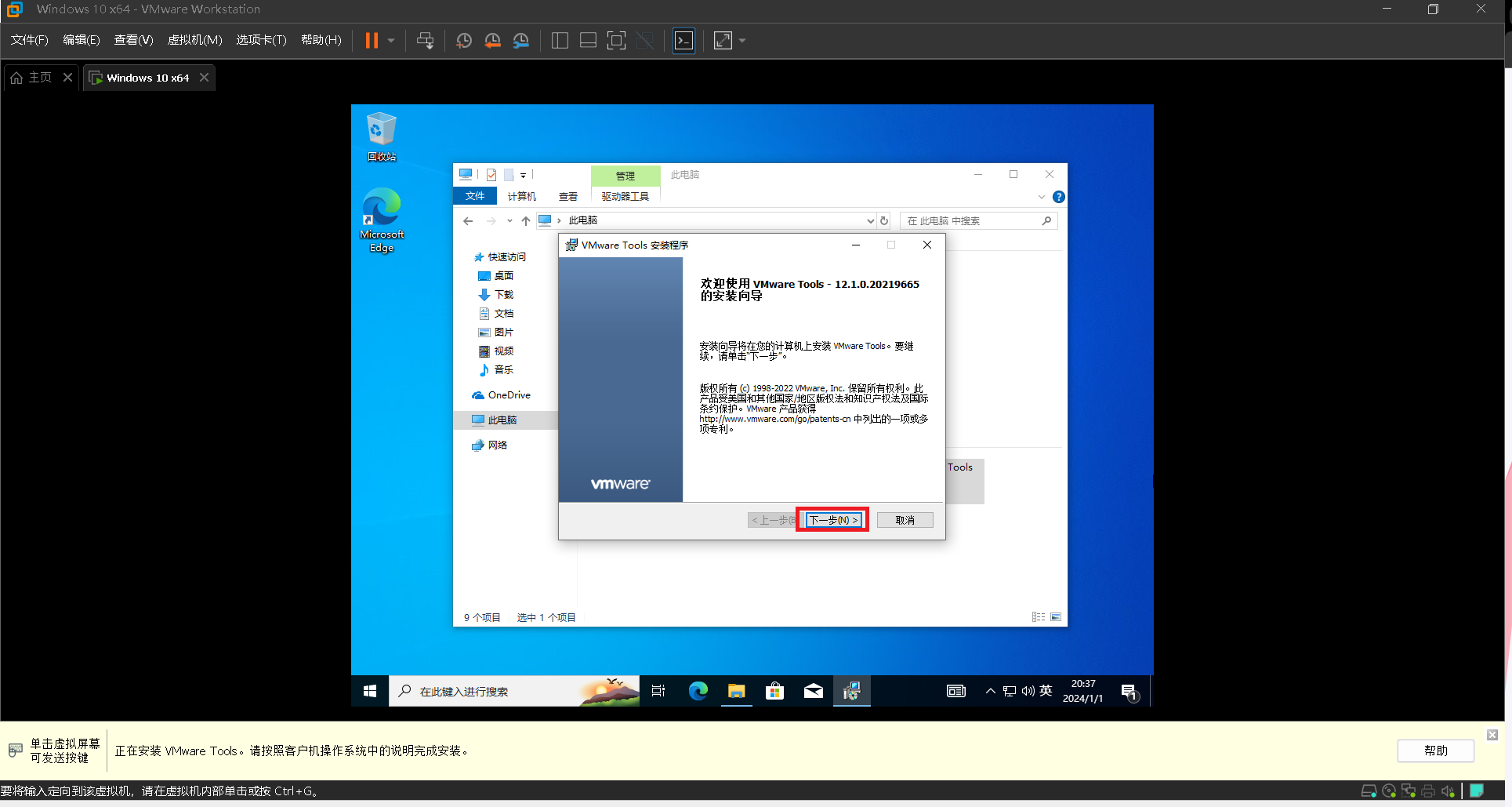Open the address bar history dropdown
The width and height of the screenshot is (1512, 807).
(x=870, y=221)
